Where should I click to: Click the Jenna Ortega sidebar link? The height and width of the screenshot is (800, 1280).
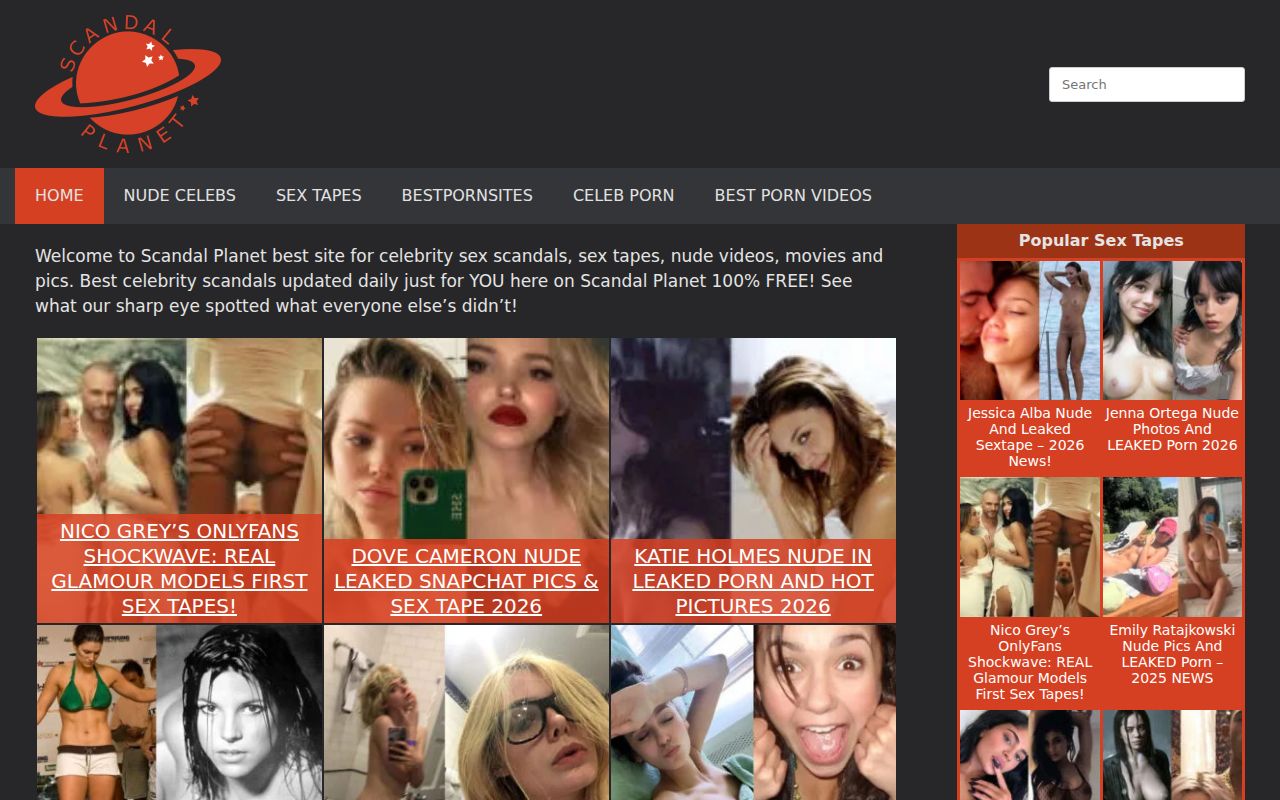click(1171, 428)
